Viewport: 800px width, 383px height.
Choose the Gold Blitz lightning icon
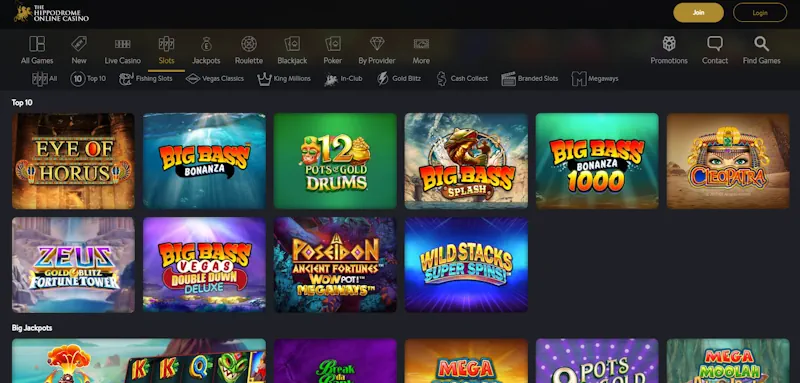click(382, 79)
